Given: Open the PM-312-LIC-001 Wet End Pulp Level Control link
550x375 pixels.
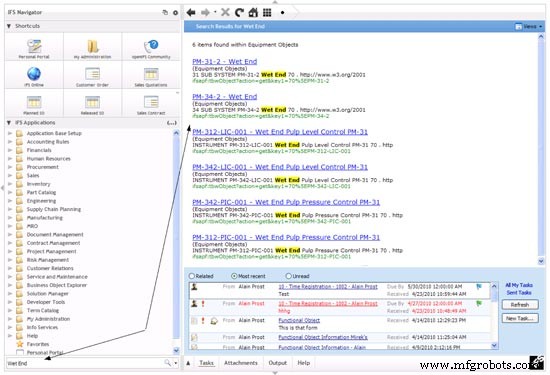Looking at the screenshot, I should (x=280, y=132).
